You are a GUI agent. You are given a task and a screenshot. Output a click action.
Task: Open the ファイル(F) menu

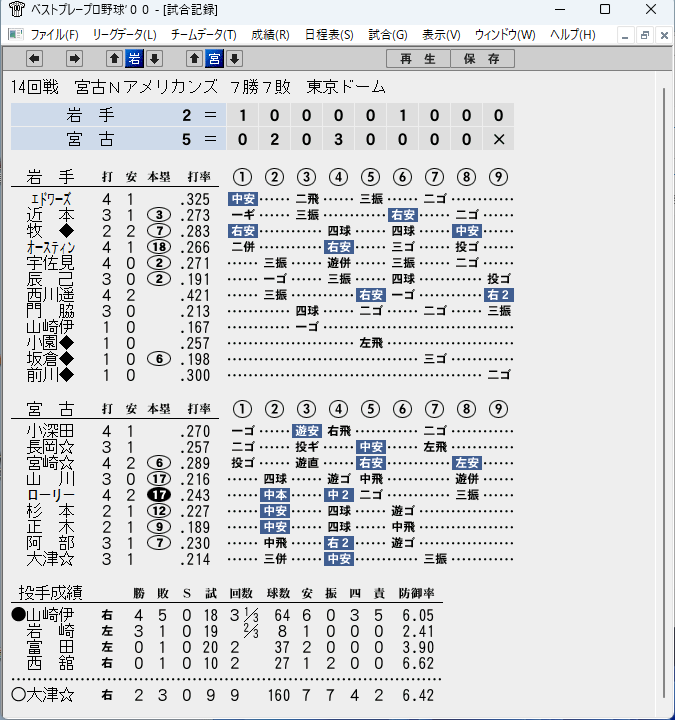point(54,35)
